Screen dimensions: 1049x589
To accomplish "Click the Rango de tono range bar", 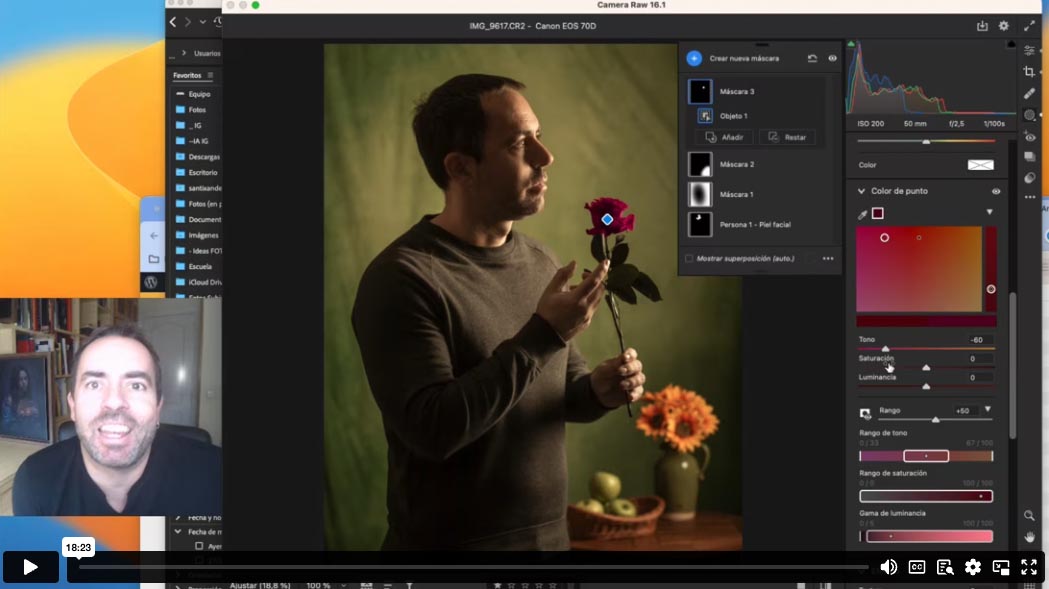I will (x=926, y=456).
